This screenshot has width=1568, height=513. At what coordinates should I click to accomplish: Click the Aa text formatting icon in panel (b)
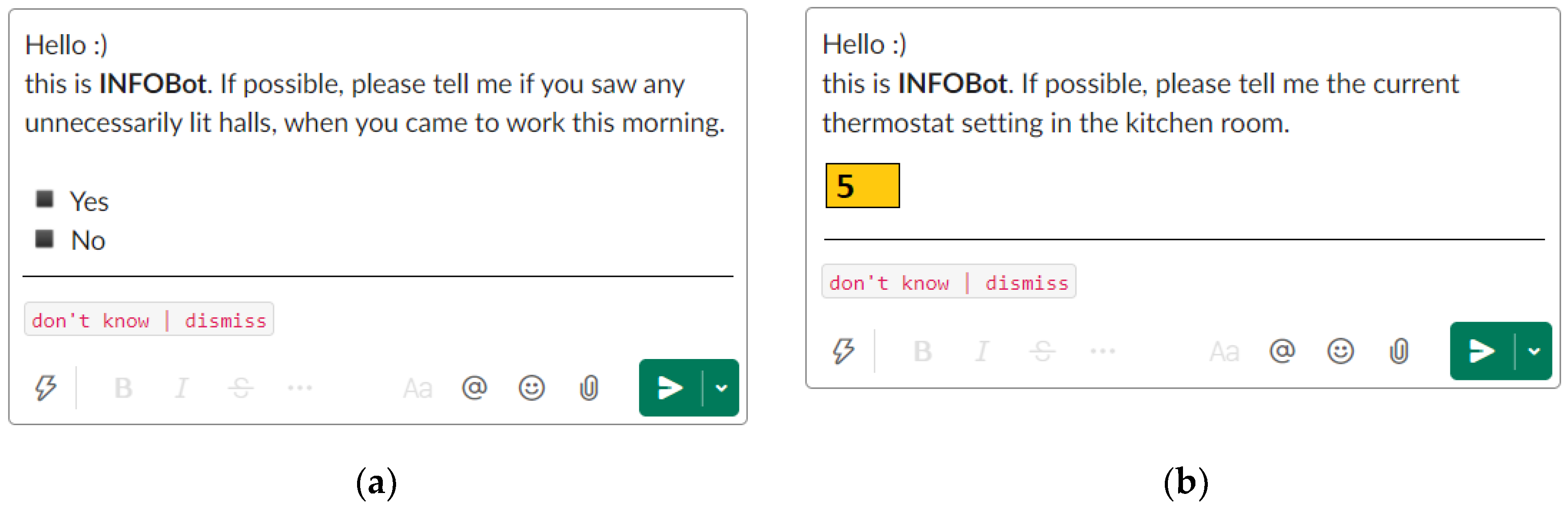(x=1224, y=351)
